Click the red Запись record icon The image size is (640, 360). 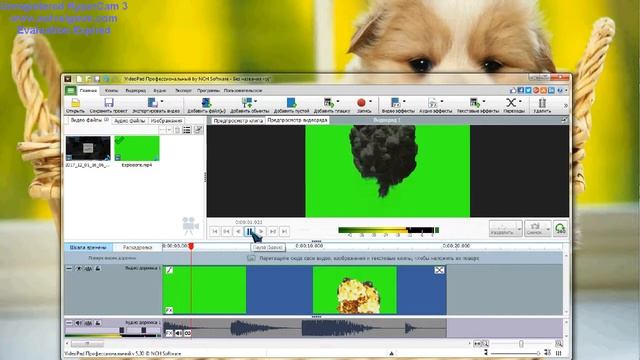click(361, 102)
